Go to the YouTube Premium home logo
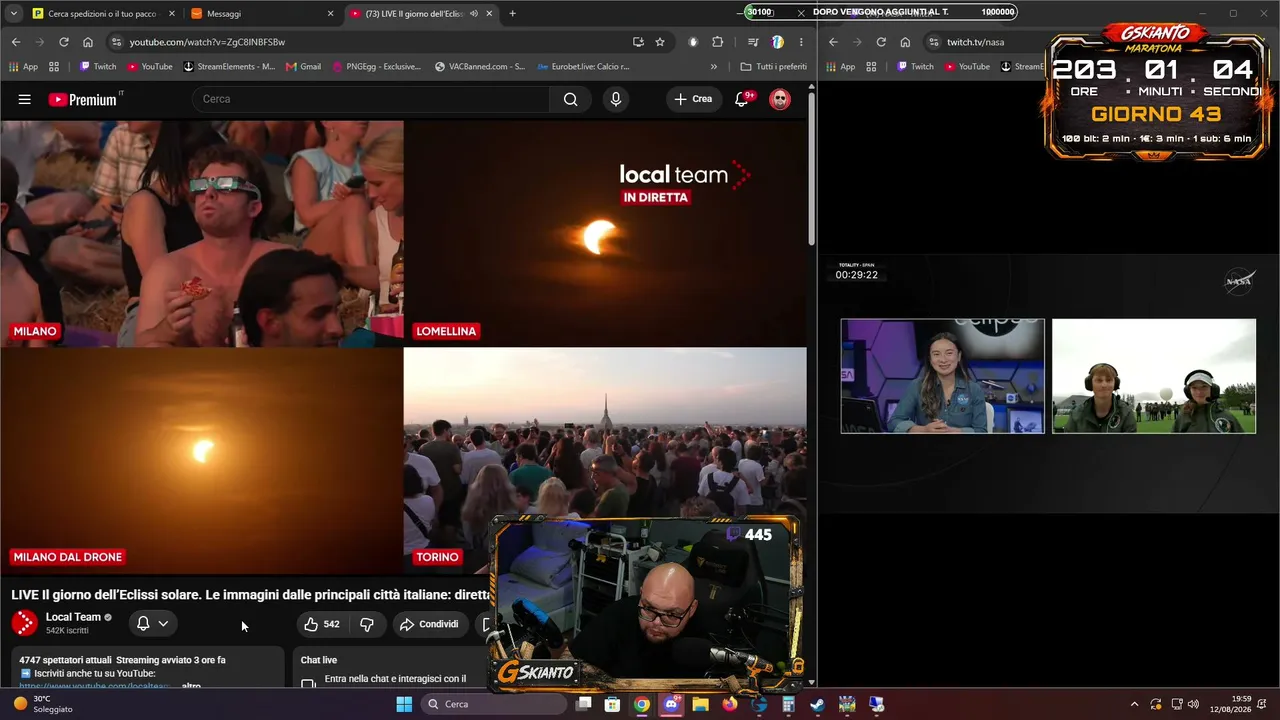This screenshot has height=720, width=1280. (84, 99)
